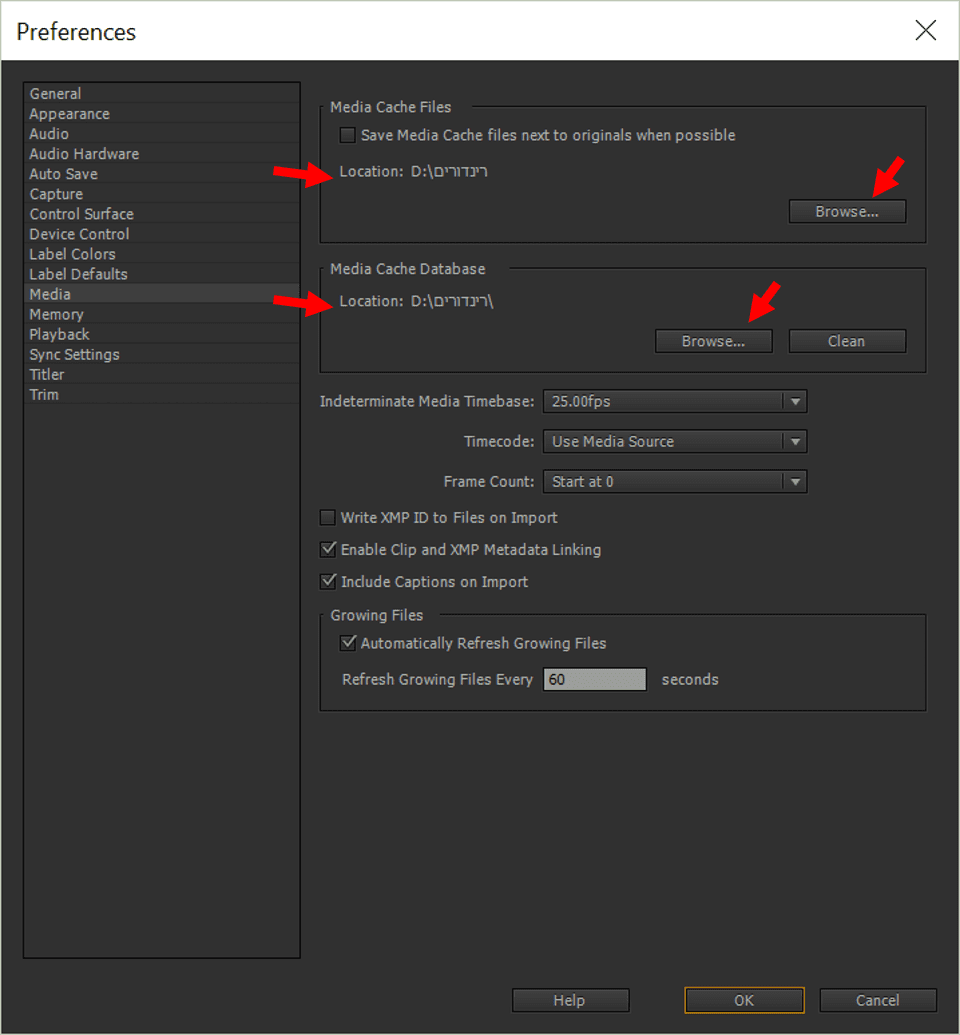
Task: Disable Enable Clip and XMP Metadata Linking
Action: coord(327,549)
